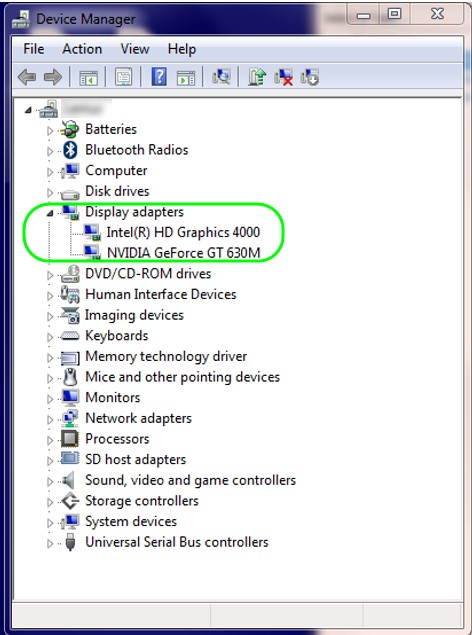
Task: Click the Uninstall device red X icon
Action: click(x=283, y=77)
